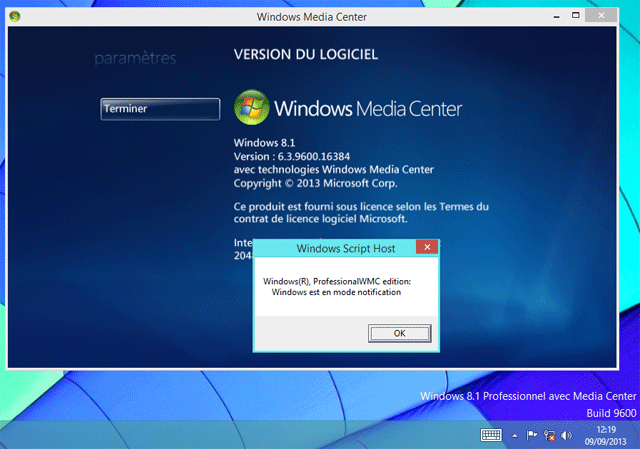
Task: Confirm the Windows Script Host dialog with OK
Action: click(x=399, y=333)
